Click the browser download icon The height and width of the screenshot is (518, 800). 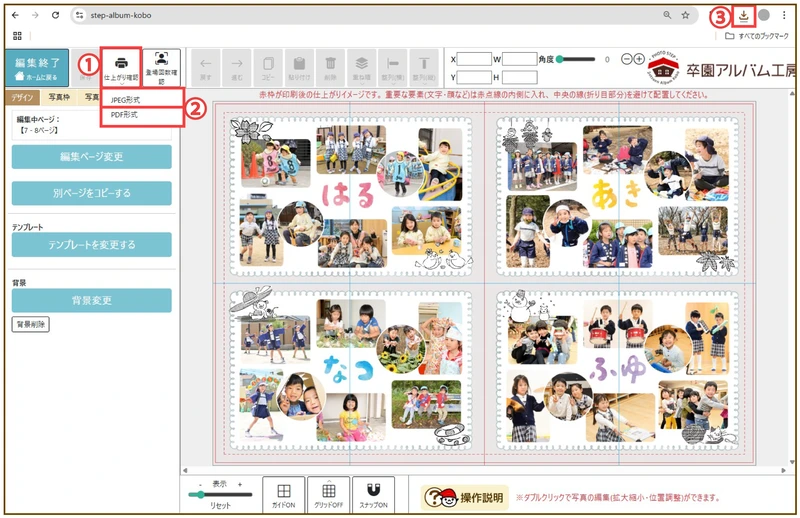744,16
